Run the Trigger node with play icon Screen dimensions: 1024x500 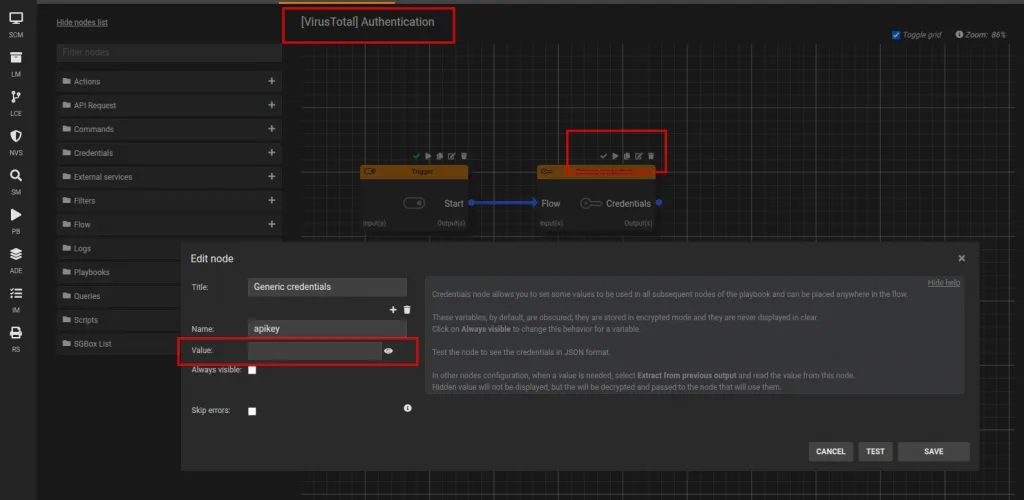[x=428, y=156]
